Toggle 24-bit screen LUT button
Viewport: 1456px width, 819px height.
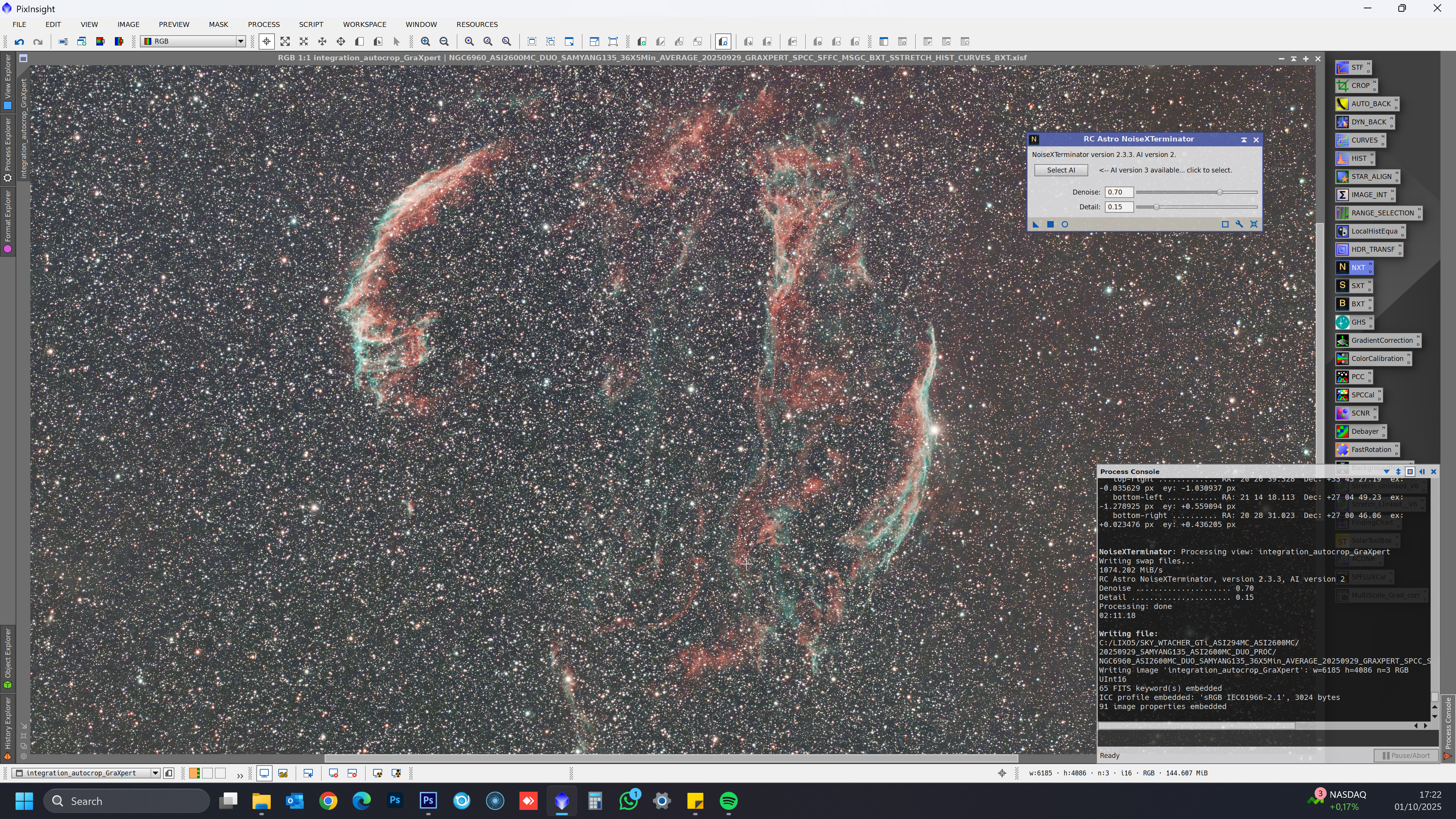click(283, 773)
